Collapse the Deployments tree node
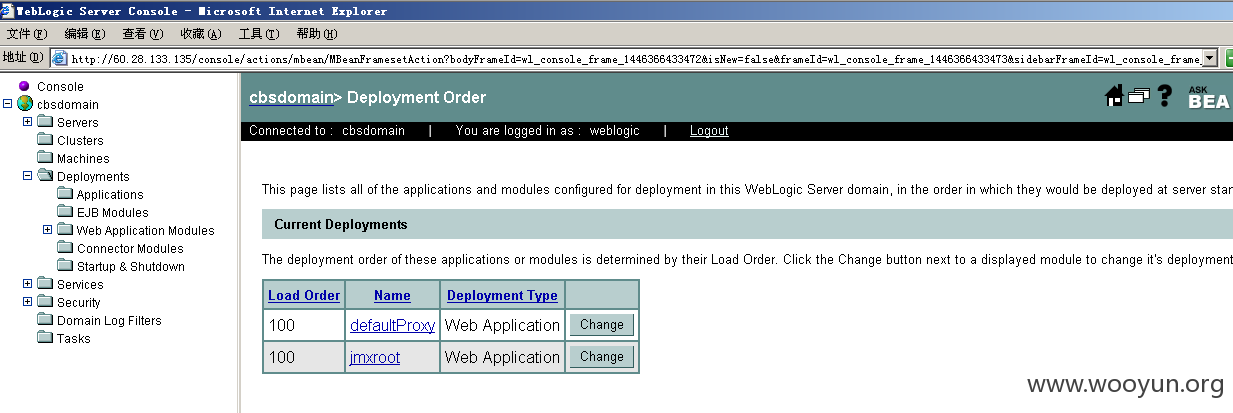Screen dimensions: 1233x413 [x=28, y=176]
